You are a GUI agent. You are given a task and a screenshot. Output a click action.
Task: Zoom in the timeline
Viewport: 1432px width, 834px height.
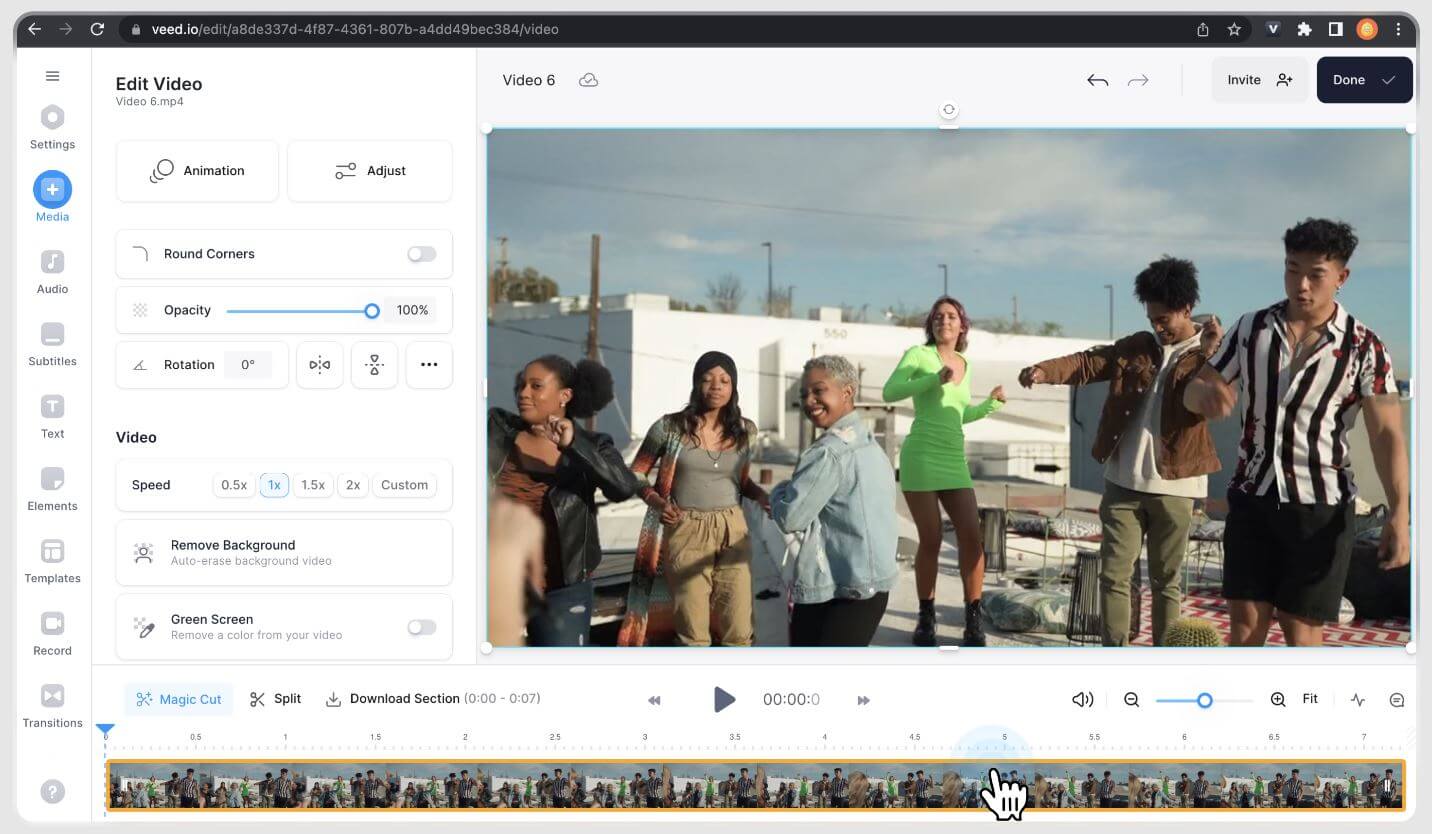tap(1278, 700)
